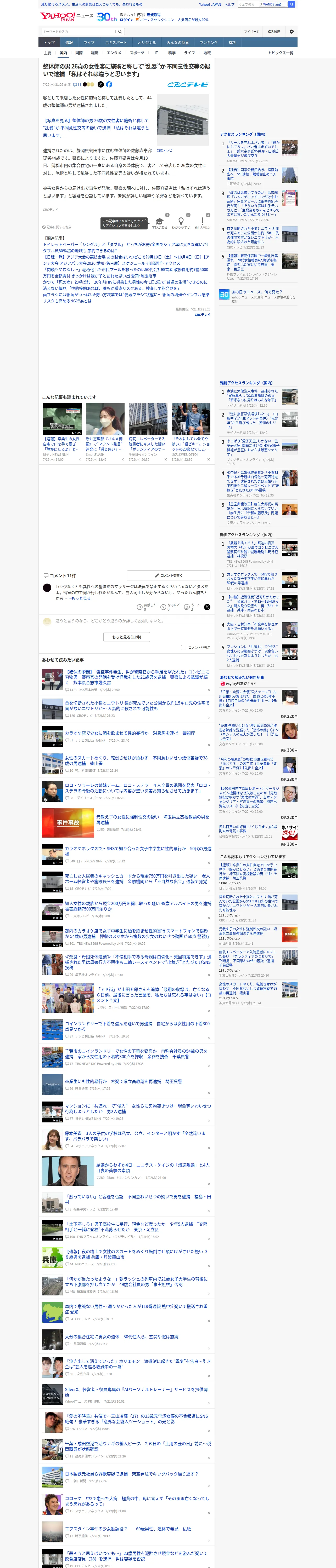Select the 経済 category tab

94,53
